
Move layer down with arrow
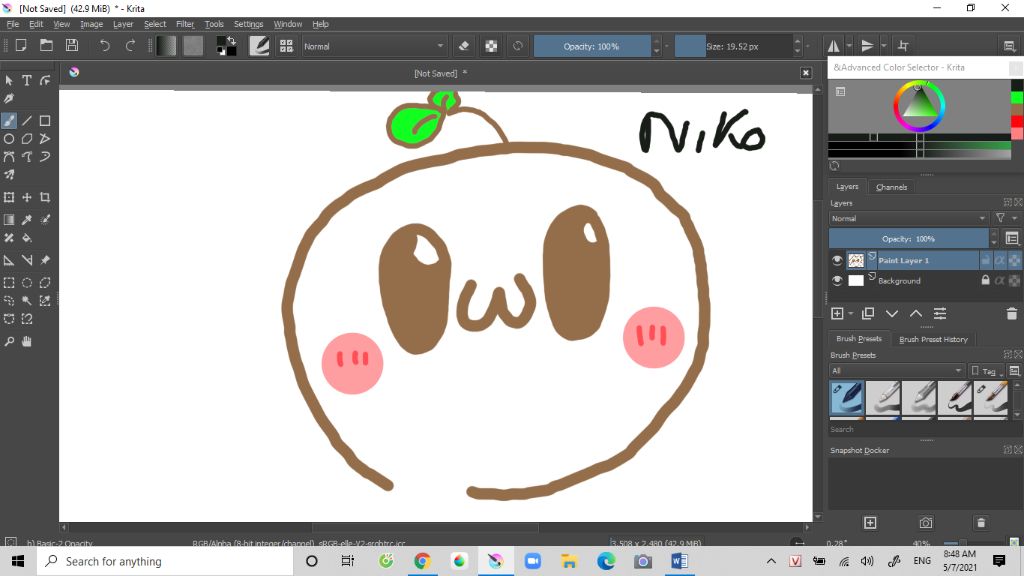[x=892, y=313]
